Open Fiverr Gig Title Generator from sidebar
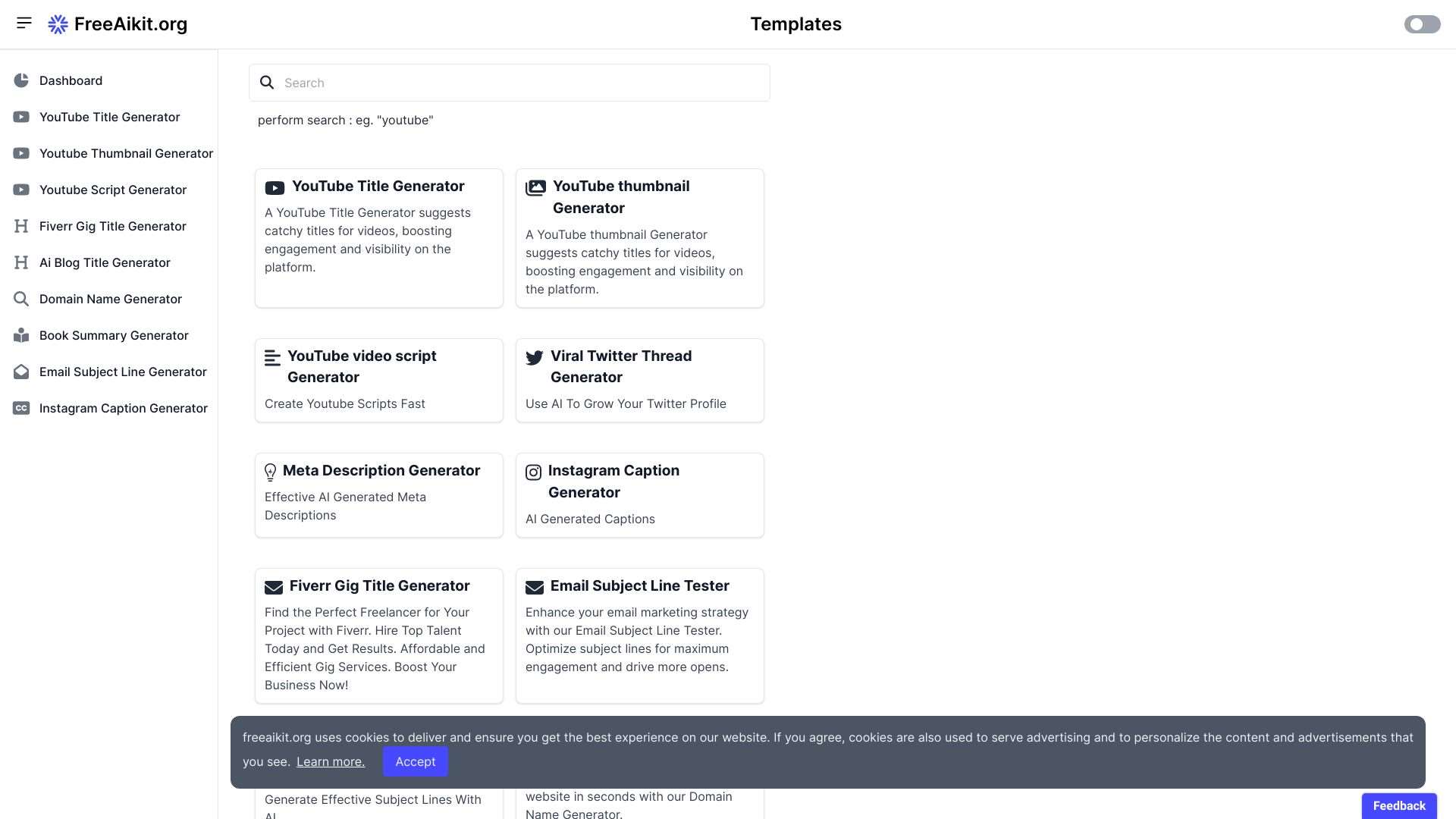This screenshot has height=819, width=1456. click(x=112, y=226)
